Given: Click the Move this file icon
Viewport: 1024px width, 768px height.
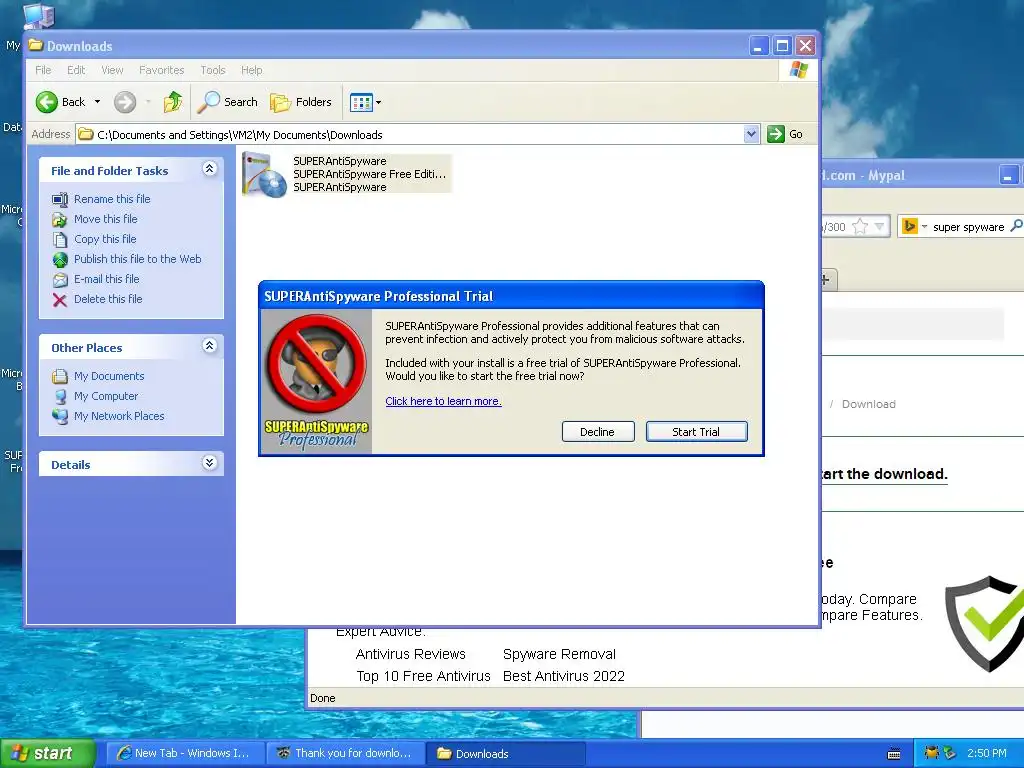Looking at the screenshot, I should coord(60,219).
